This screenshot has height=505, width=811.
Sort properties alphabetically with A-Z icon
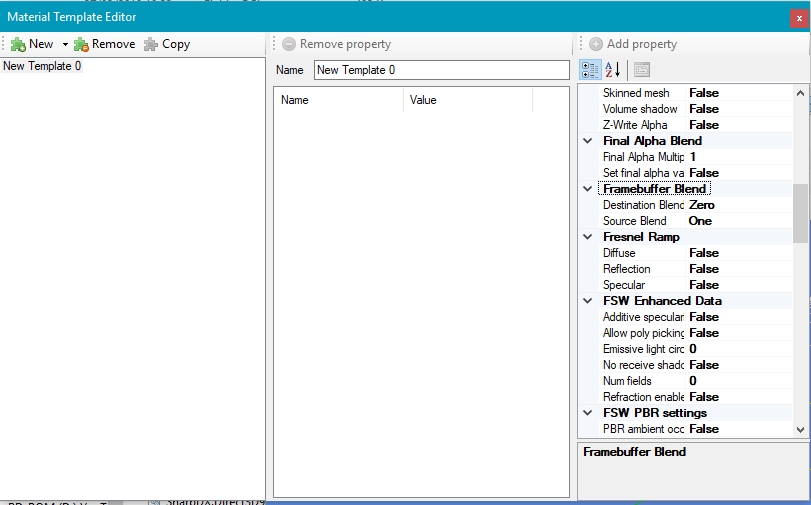[614, 69]
